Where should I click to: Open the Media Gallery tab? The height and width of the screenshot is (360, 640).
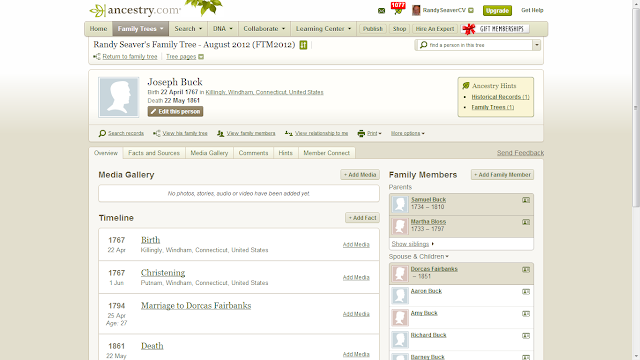[x=209, y=153]
